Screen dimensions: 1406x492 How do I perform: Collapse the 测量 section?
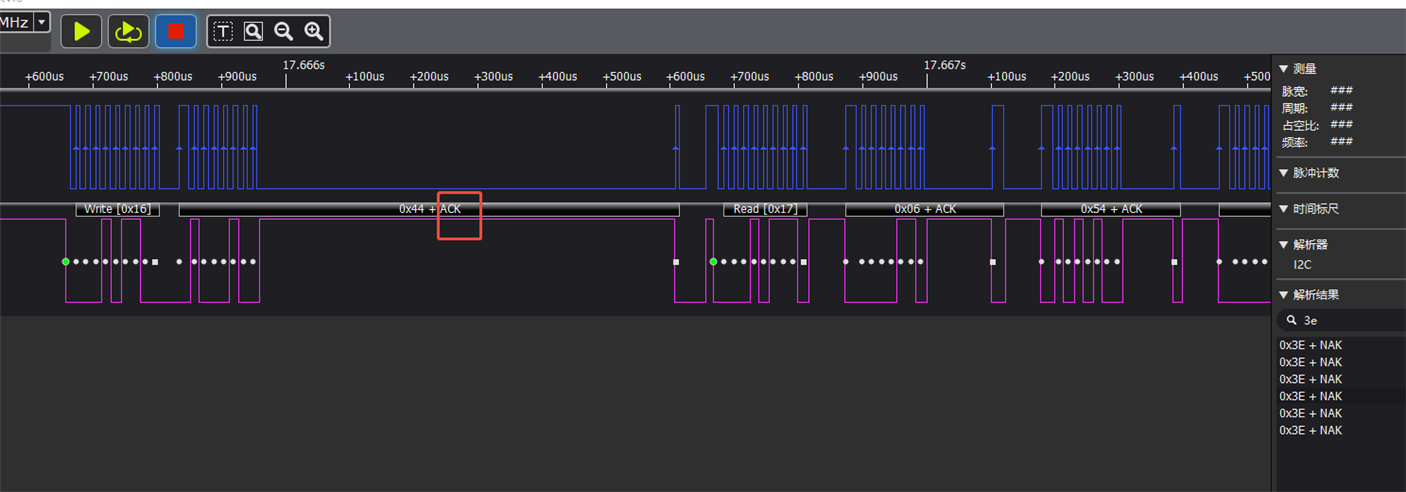pos(1284,69)
